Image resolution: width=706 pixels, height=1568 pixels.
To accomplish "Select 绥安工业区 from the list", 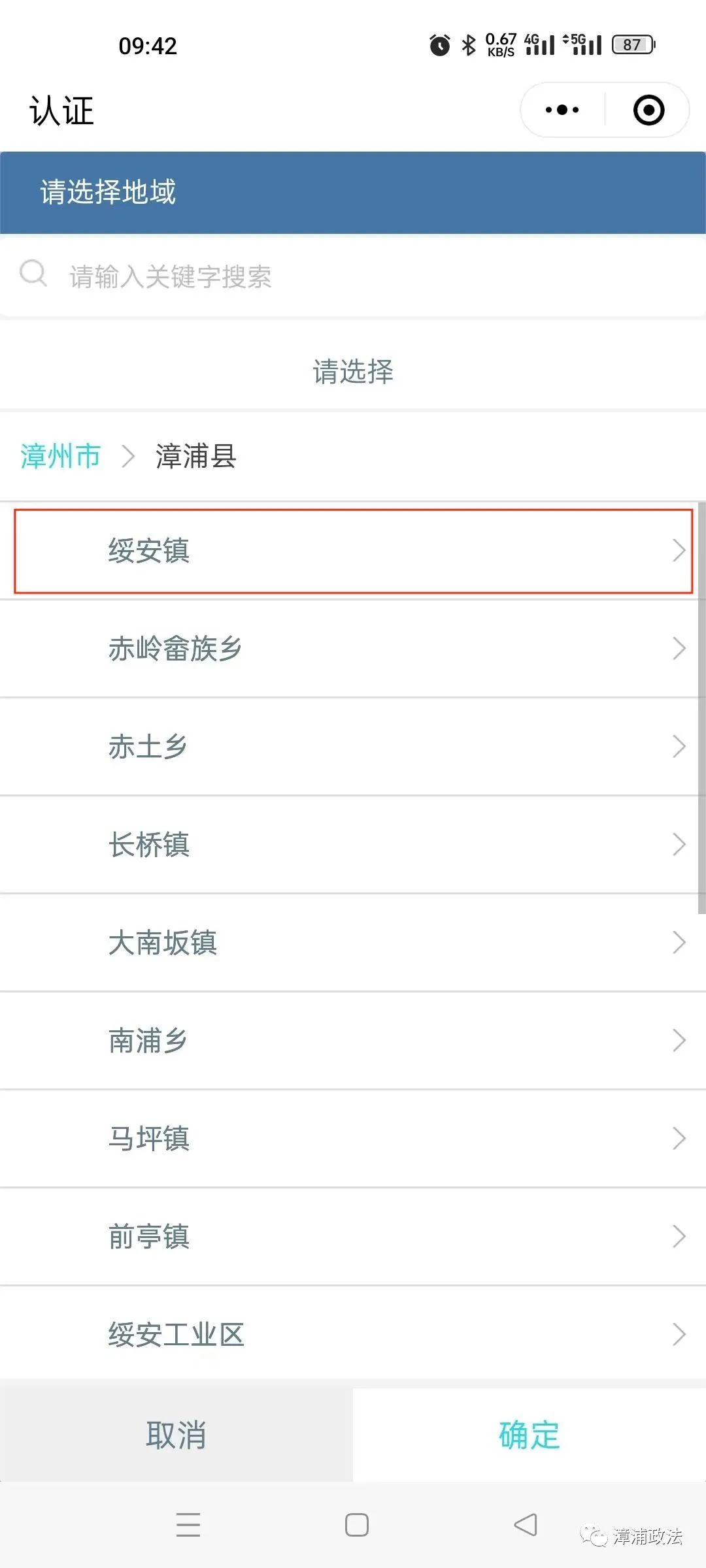I will pyautogui.click(x=176, y=1335).
